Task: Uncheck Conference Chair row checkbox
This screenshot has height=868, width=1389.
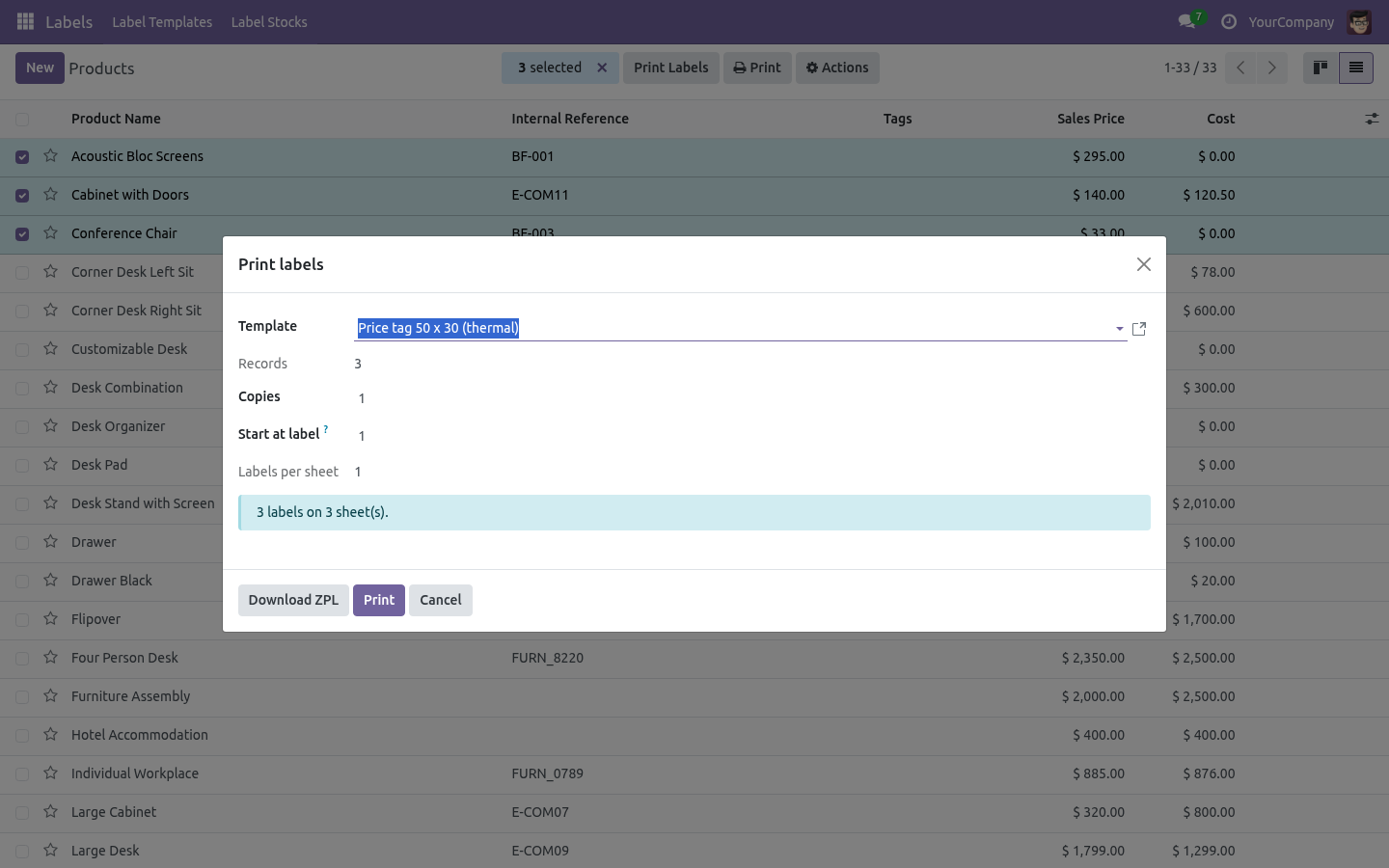Action: coord(22,234)
